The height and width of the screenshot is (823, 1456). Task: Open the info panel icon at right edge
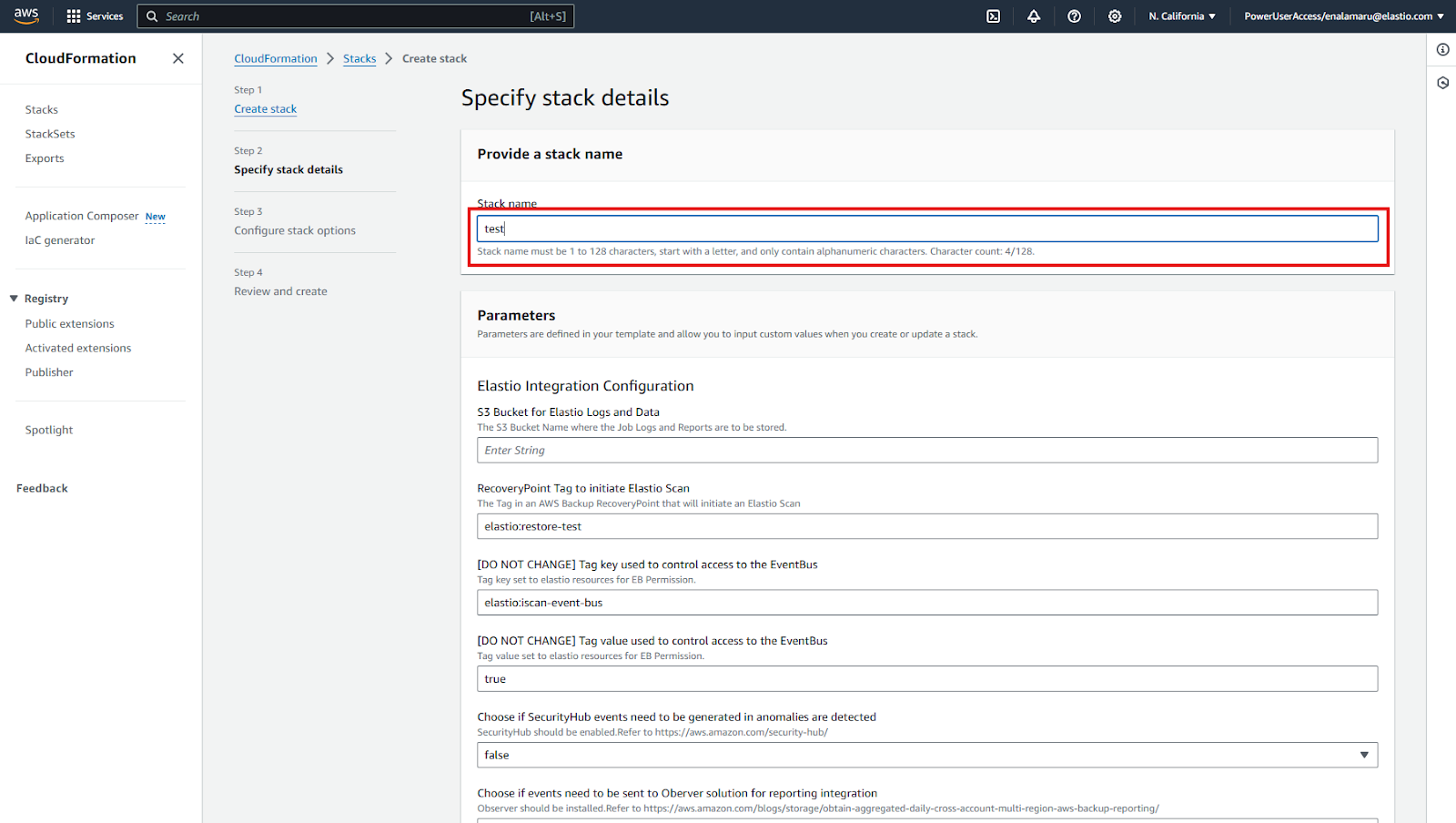1442,50
